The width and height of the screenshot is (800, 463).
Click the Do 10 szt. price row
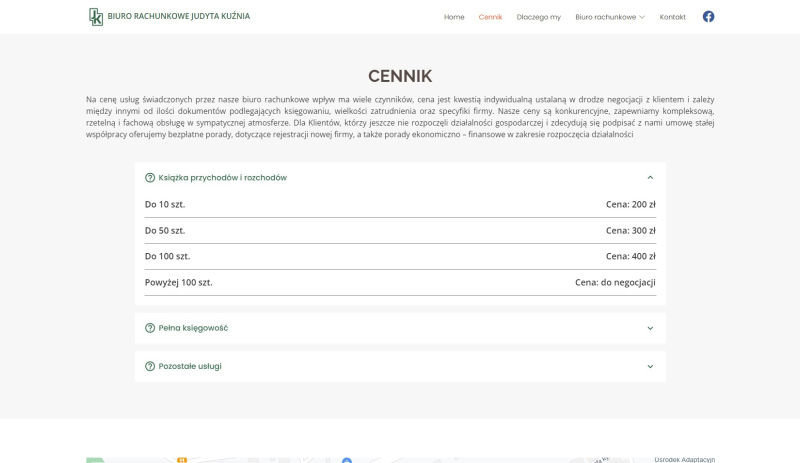400,204
